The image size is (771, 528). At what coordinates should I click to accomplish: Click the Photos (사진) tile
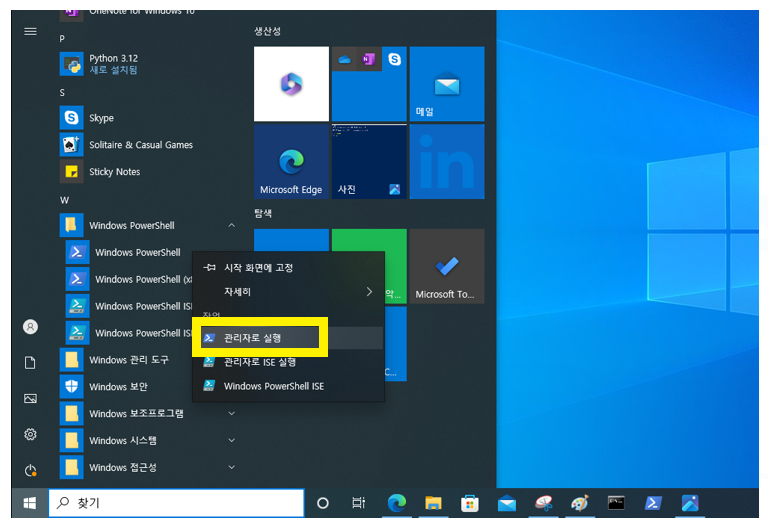click(369, 162)
